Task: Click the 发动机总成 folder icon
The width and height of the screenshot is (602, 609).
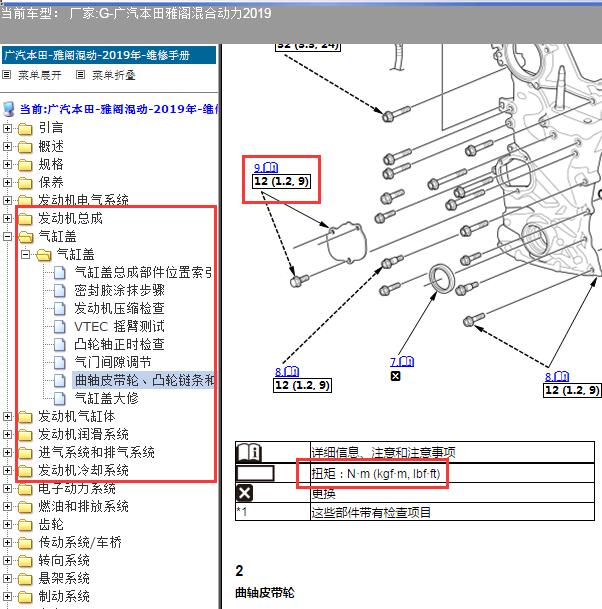Action: (25, 219)
